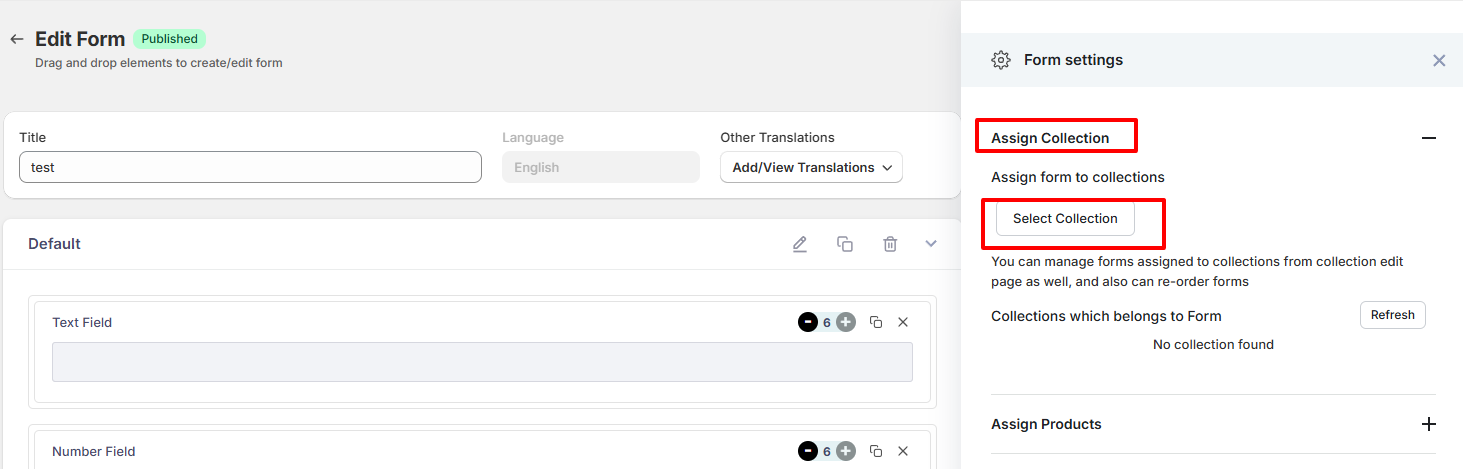Expand the Assign Products section
The height and width of the screenshot is (469, 1463).
1428,424
